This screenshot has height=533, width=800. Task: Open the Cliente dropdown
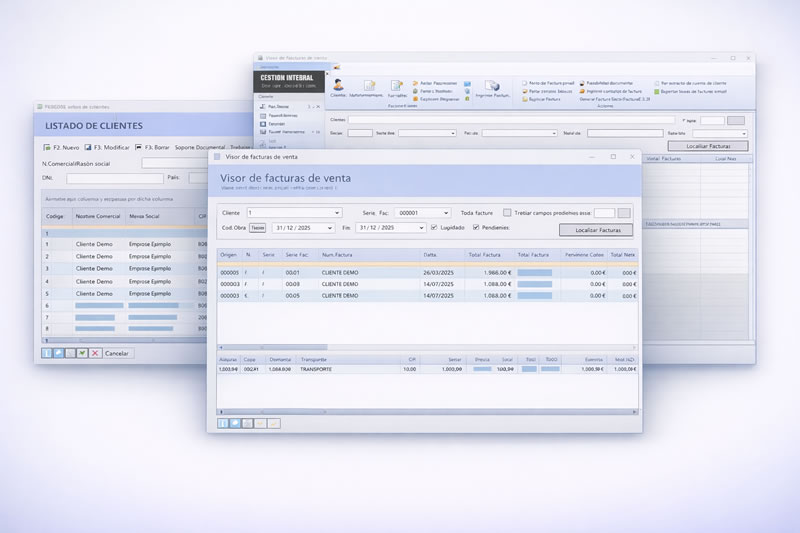[337, 213]
